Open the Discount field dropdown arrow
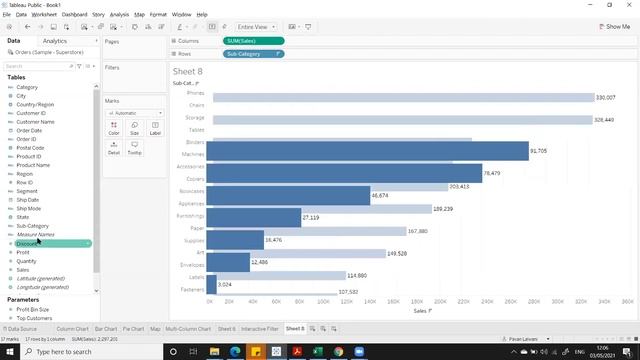 (88, 244)
